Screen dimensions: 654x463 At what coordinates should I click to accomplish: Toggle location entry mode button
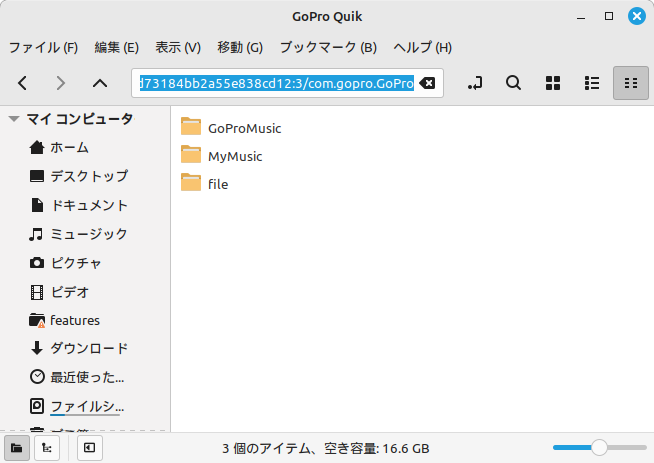click(x=475, y=83)
